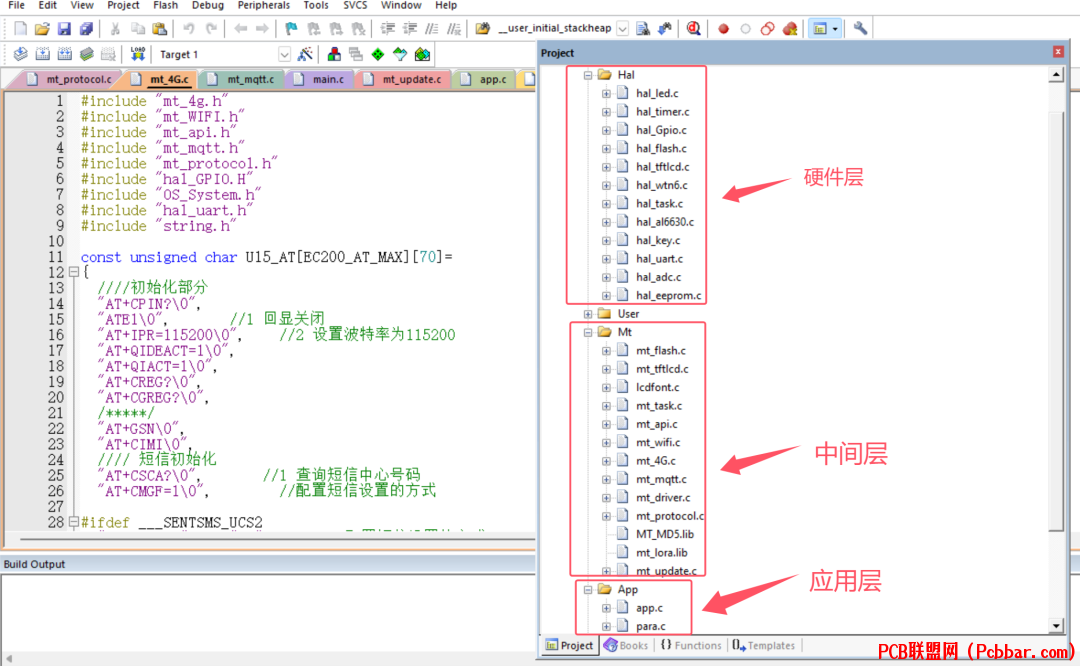Collapse #ifdef fold at line 28
The width and height of the screenshot is (1080, 666).
(74, 522)
